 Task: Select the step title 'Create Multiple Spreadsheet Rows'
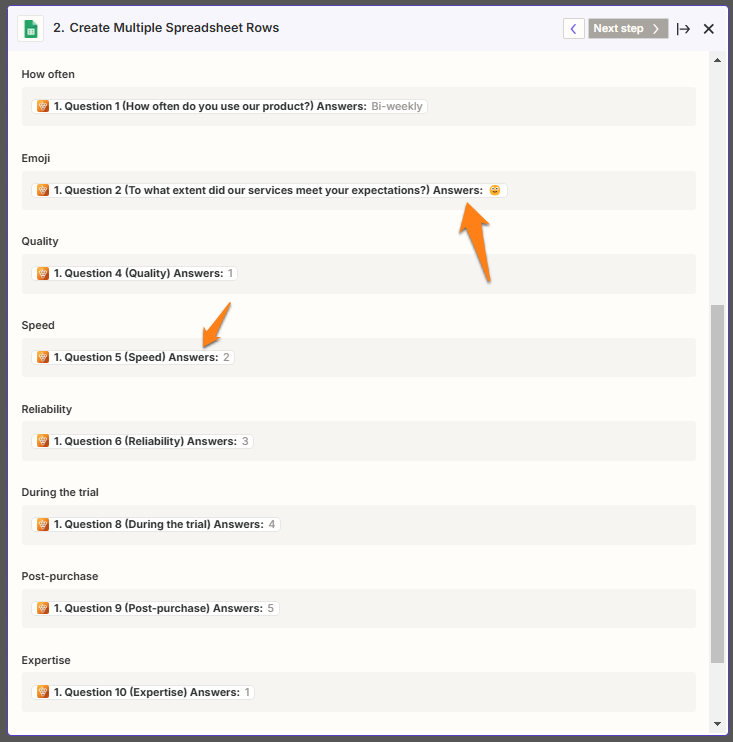174,28
